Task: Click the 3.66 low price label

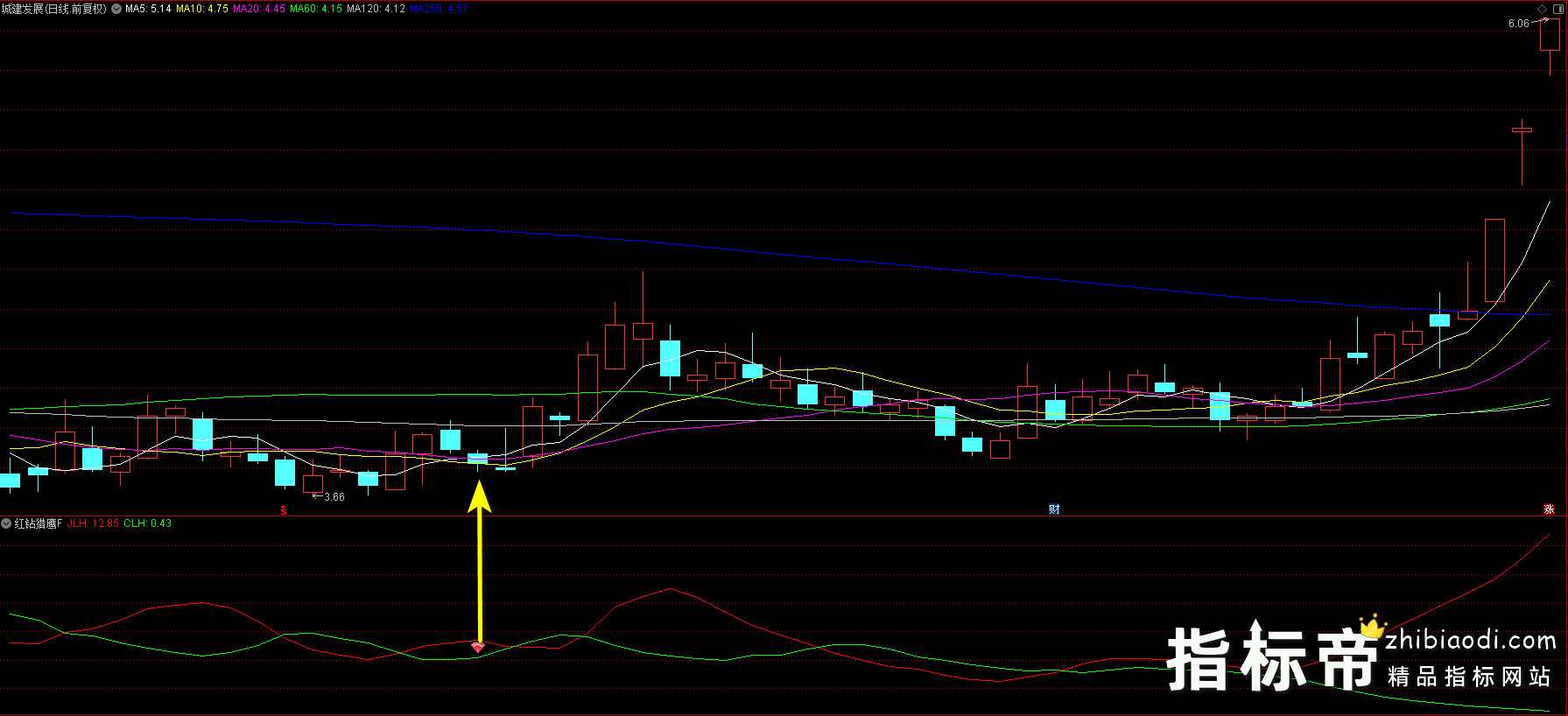Action: 334,497
